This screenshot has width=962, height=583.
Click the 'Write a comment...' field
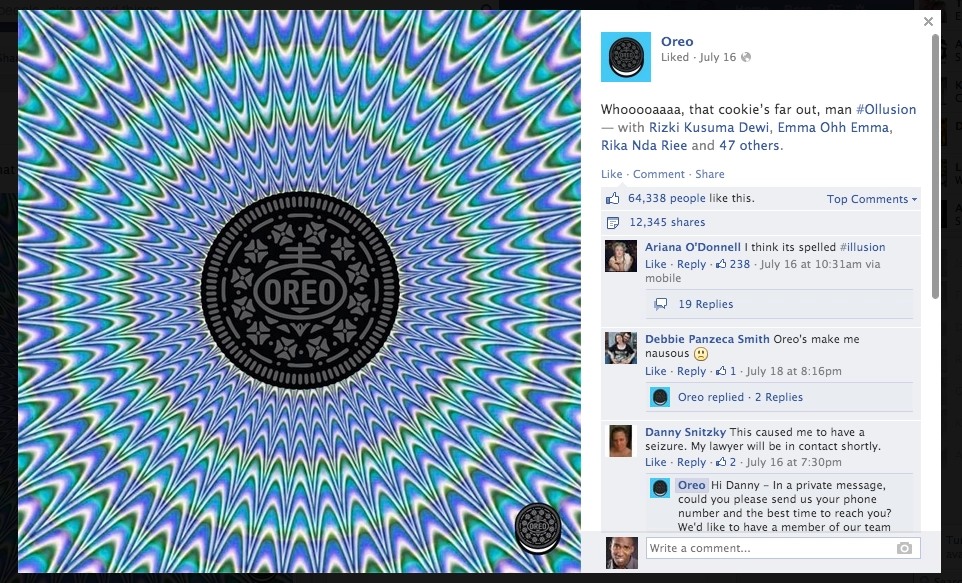click(x=783, y=548)
